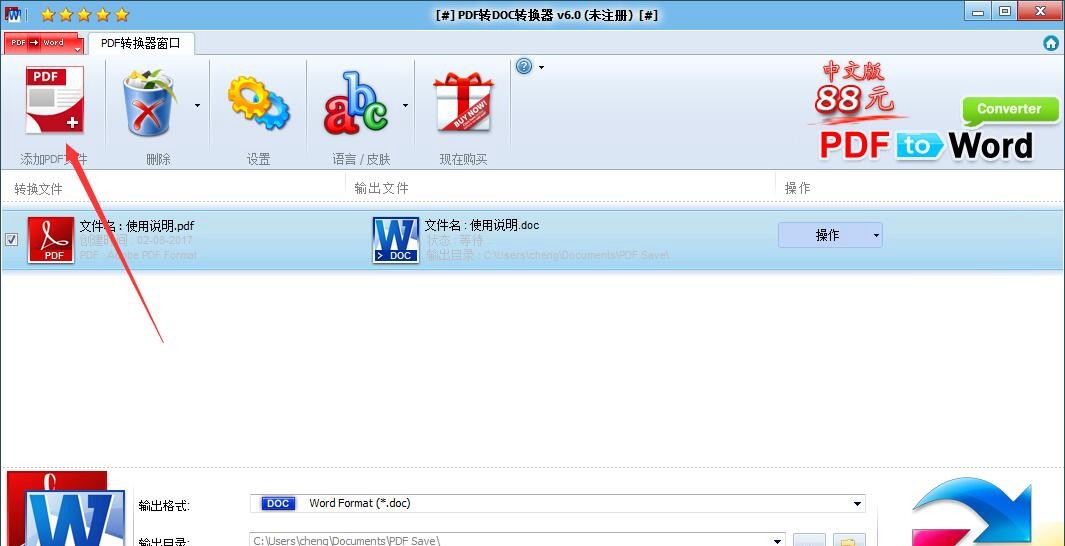Click the 输出格式 label
Image resolution: width=1065 pixels, height=546 pixels.
164,506
